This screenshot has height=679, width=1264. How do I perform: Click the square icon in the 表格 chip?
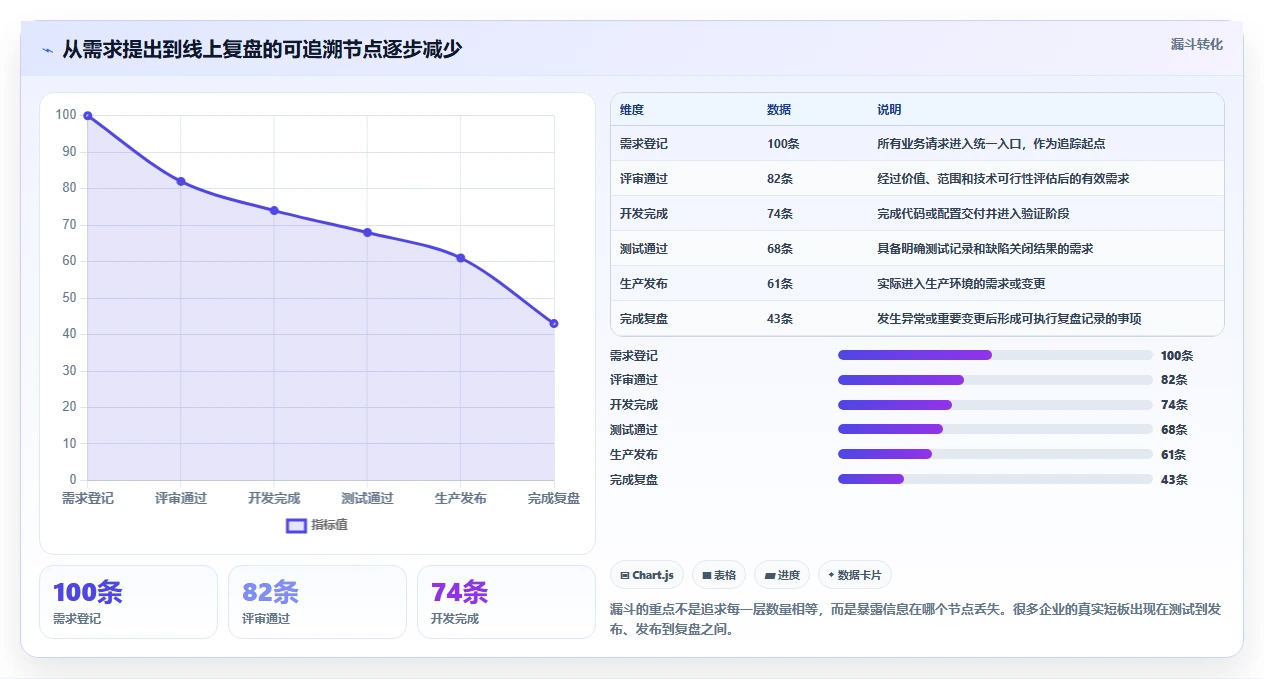coord(707,575)
